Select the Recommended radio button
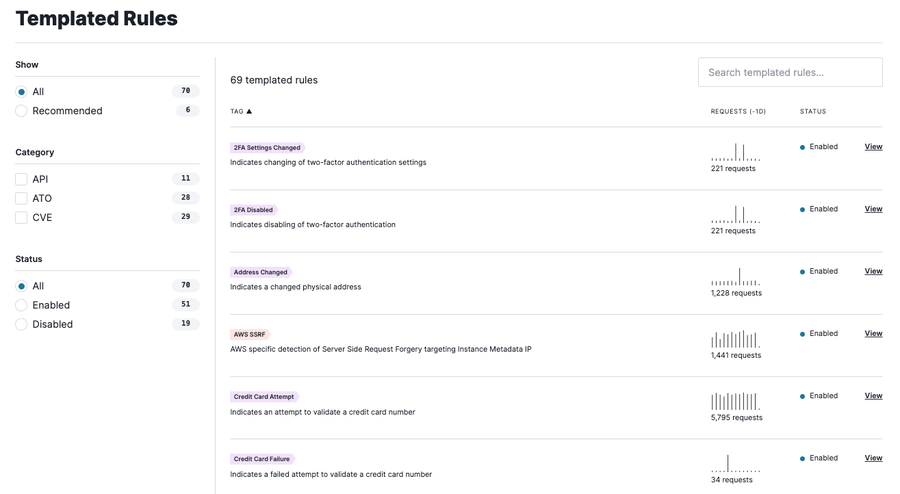This screenshot has width=900, height=494. (x=21, y=111)
